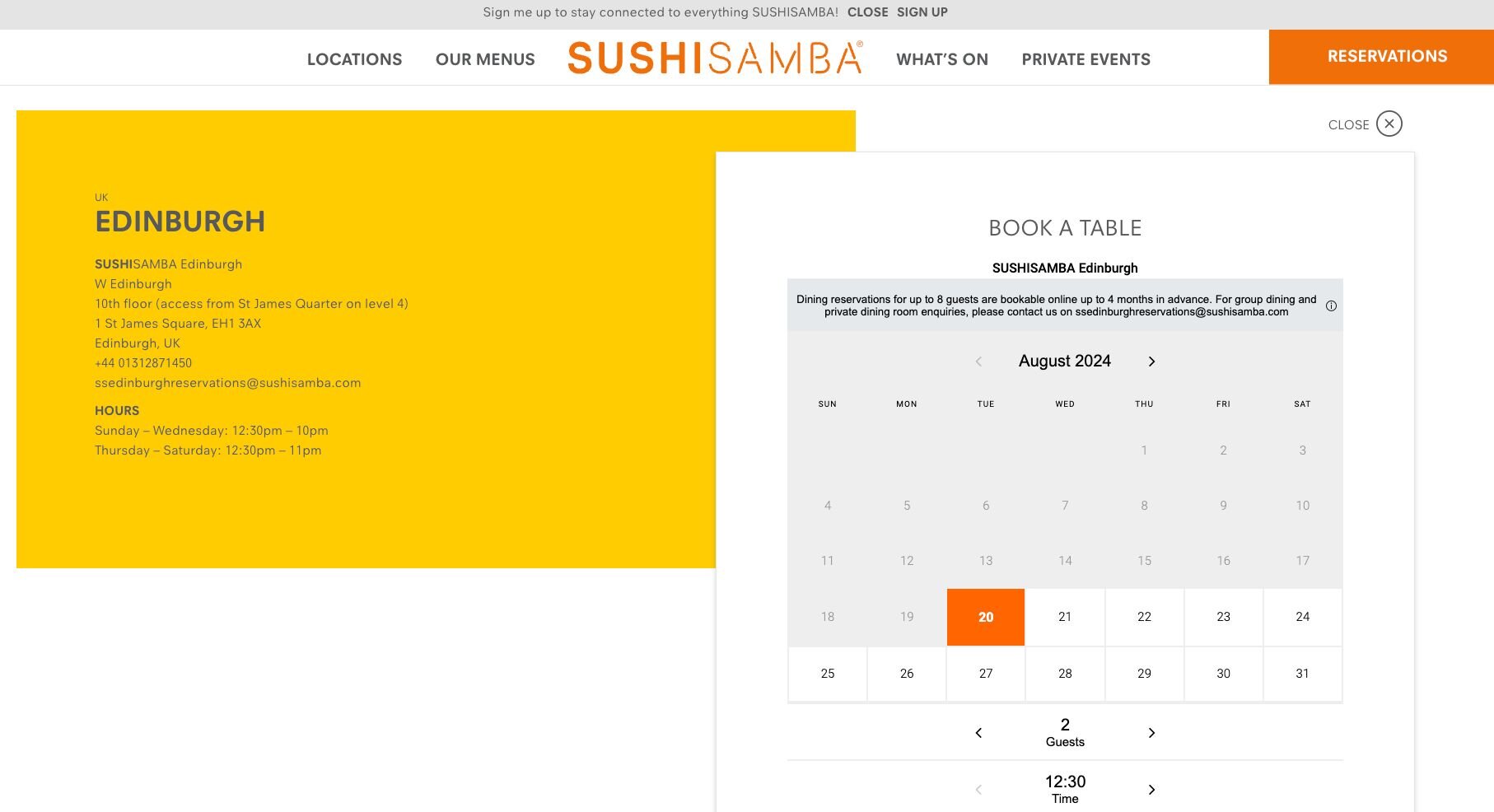
Task: Open Our Menus navigation item
Action: coord(485,59)
